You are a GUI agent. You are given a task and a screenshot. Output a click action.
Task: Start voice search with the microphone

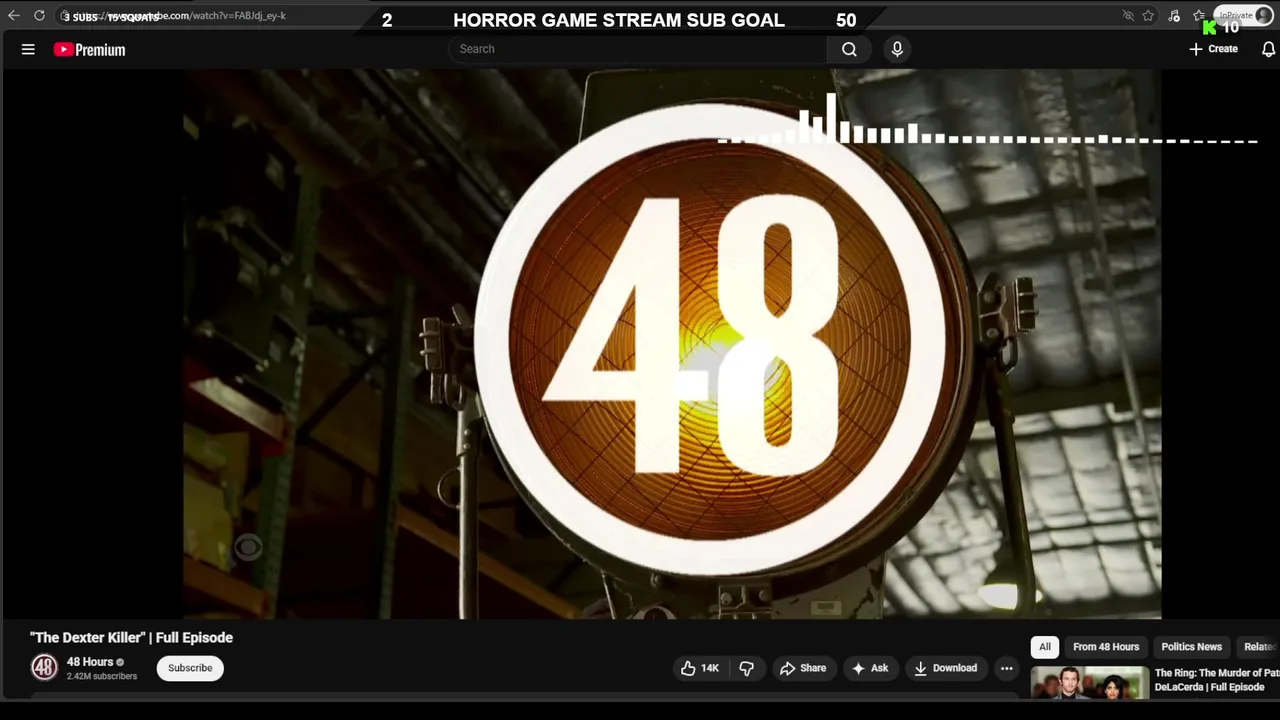[897, 49]
